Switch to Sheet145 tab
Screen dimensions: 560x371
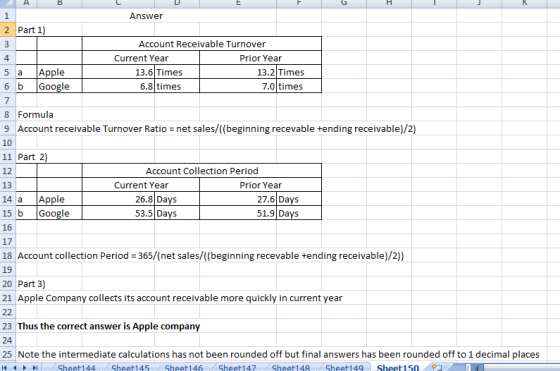[130, 368]
